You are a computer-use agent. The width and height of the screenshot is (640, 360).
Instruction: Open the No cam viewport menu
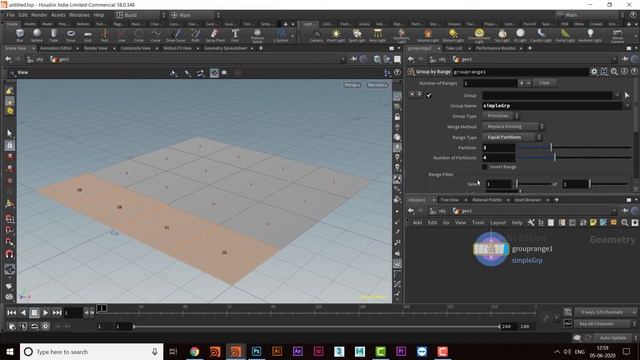tap(377, 85)
